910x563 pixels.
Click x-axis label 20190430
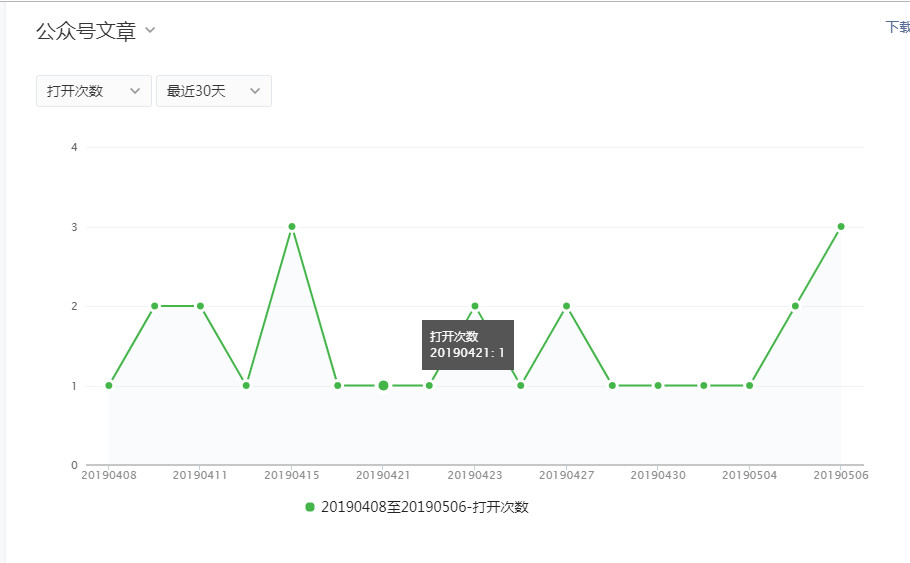pyautogui.click(x=658, y=475)
